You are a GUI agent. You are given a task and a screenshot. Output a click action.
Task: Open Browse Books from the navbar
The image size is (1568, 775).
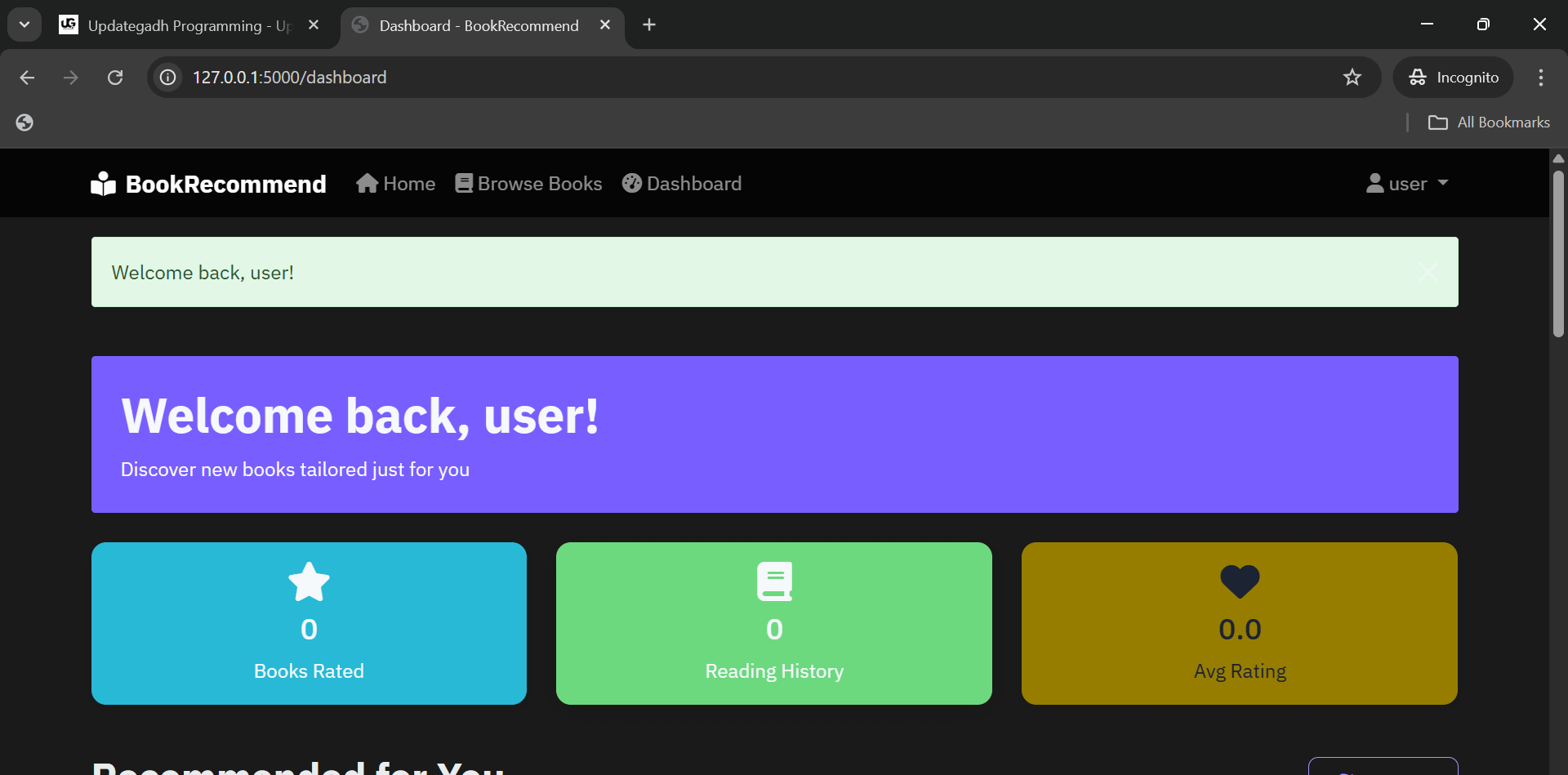click(x=528, y=184)
